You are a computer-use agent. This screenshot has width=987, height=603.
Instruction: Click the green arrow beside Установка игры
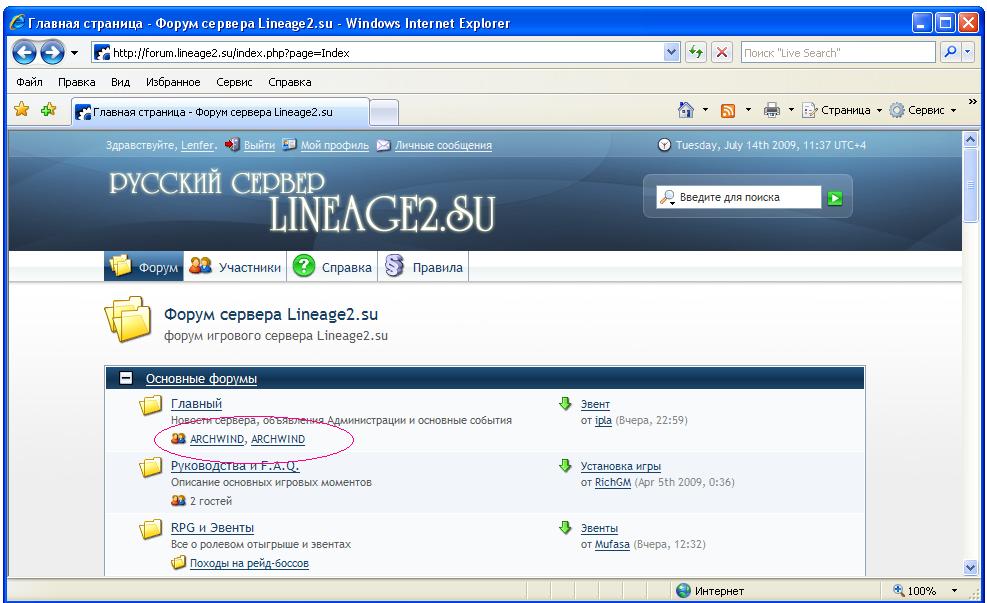pos(565,466)
